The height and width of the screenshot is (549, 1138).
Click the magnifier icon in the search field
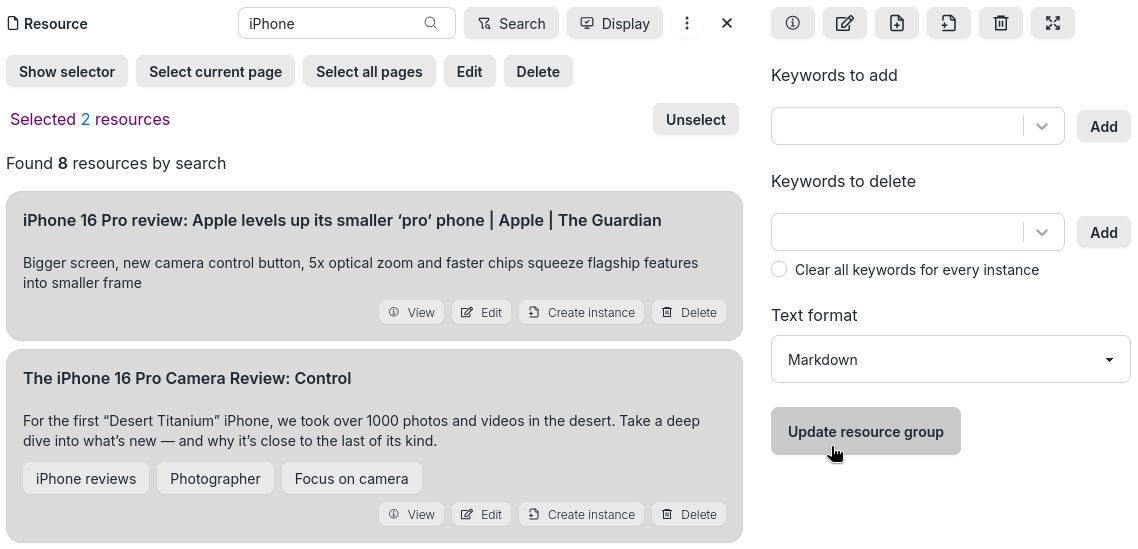click(x=431, y=23)
